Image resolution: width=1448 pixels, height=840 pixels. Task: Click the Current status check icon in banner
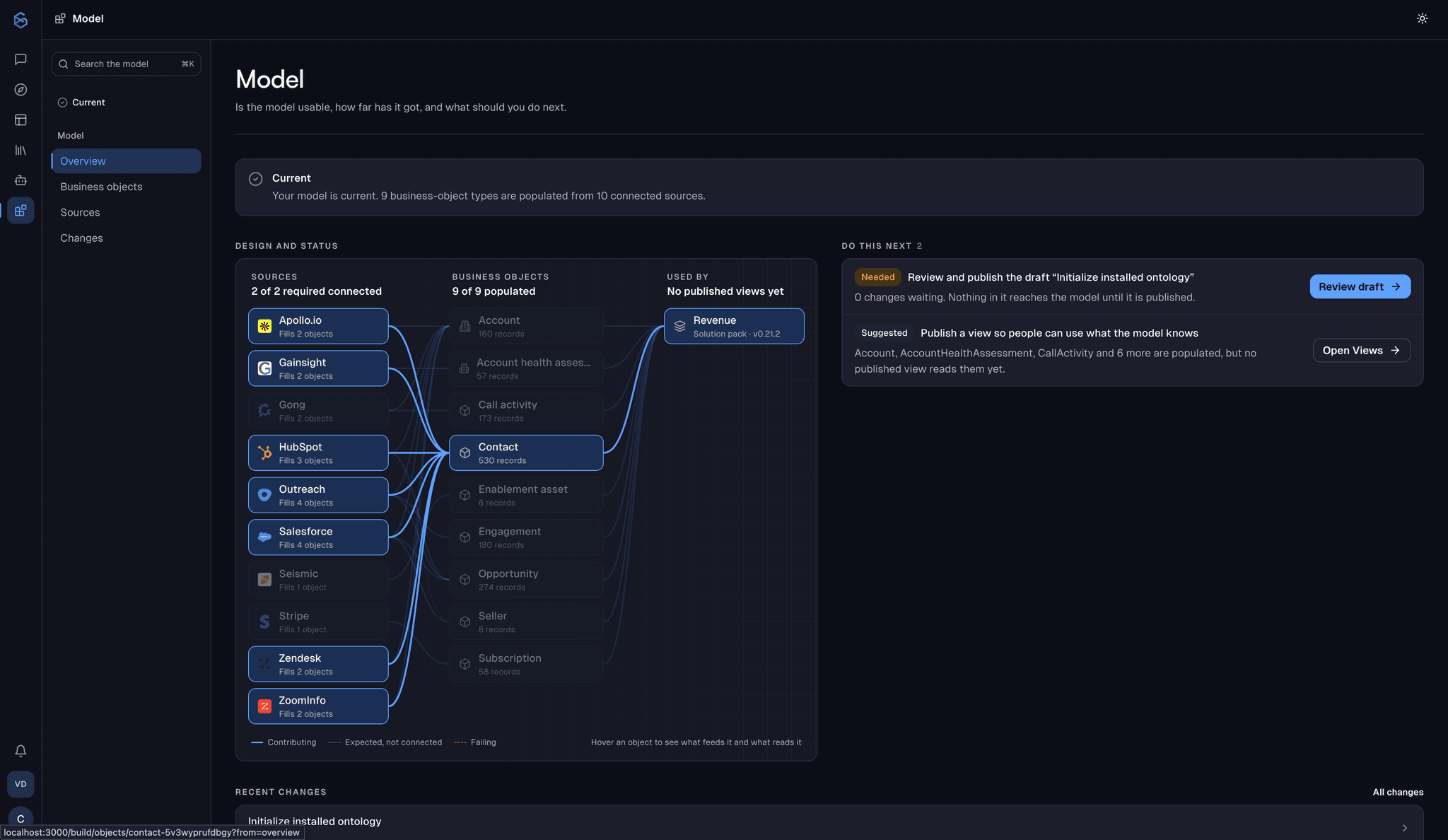pos(255,179)
